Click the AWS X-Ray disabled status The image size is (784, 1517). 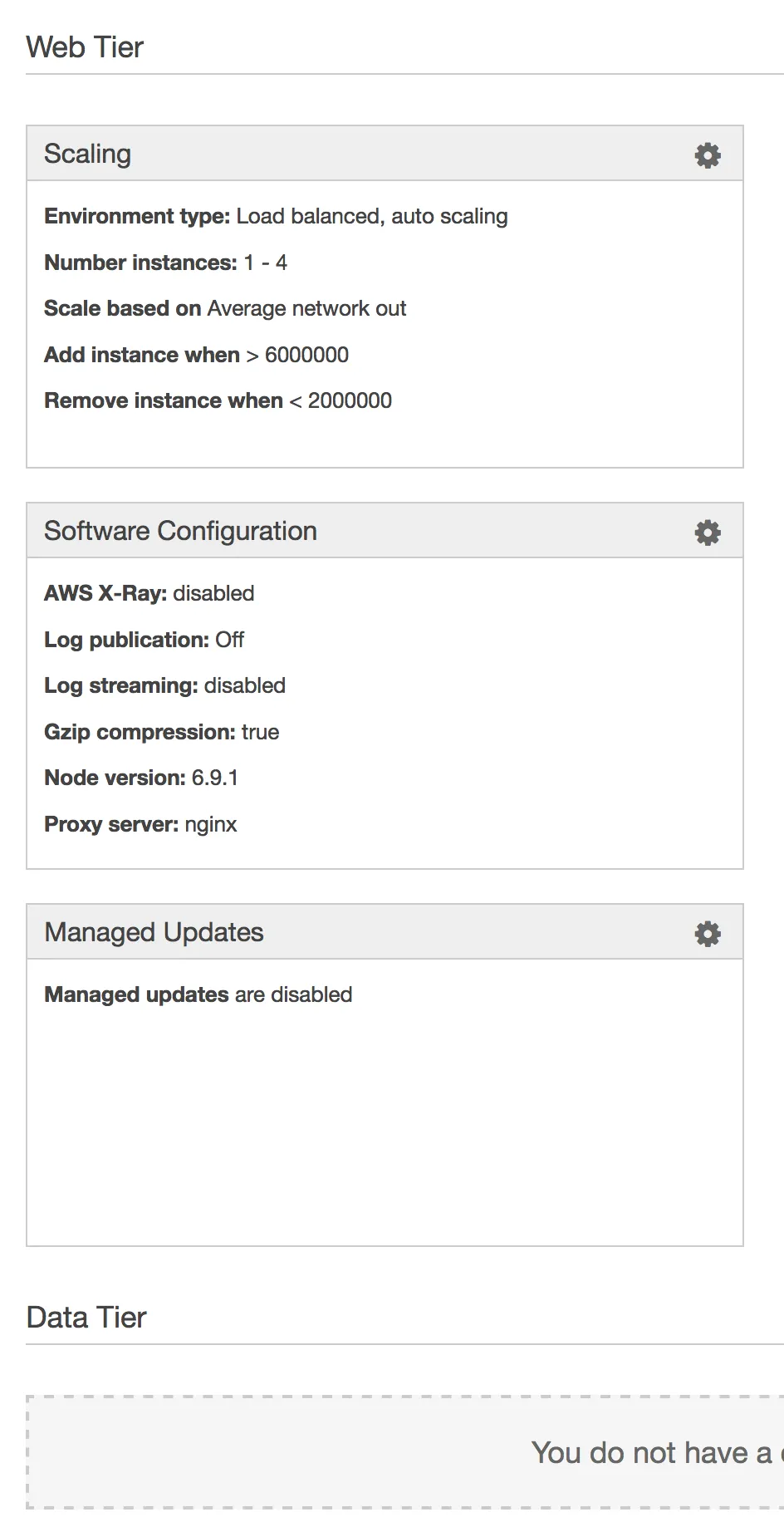pos(213,594)
